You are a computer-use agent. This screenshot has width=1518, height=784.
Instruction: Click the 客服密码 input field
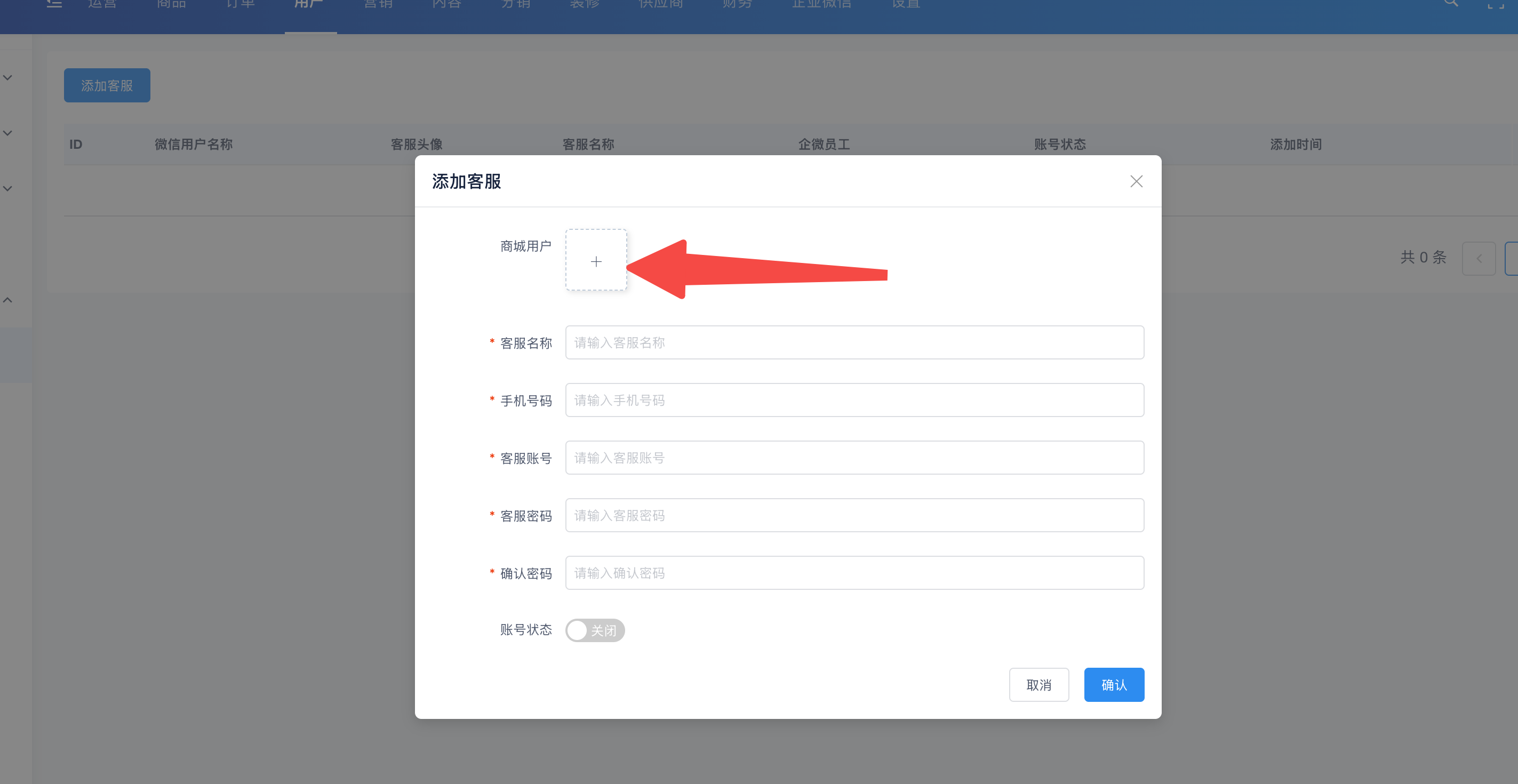click(854, 515)
